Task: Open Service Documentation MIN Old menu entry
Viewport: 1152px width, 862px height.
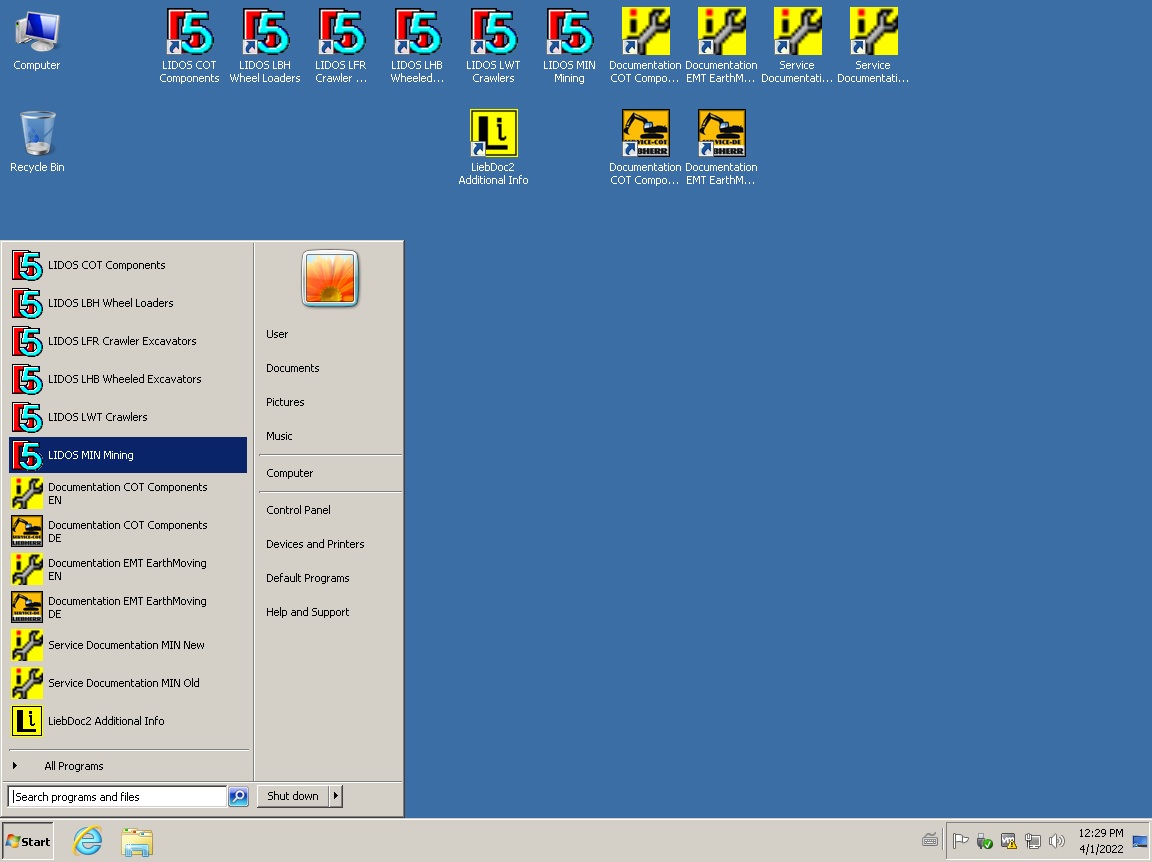Action: pos(128,683)
